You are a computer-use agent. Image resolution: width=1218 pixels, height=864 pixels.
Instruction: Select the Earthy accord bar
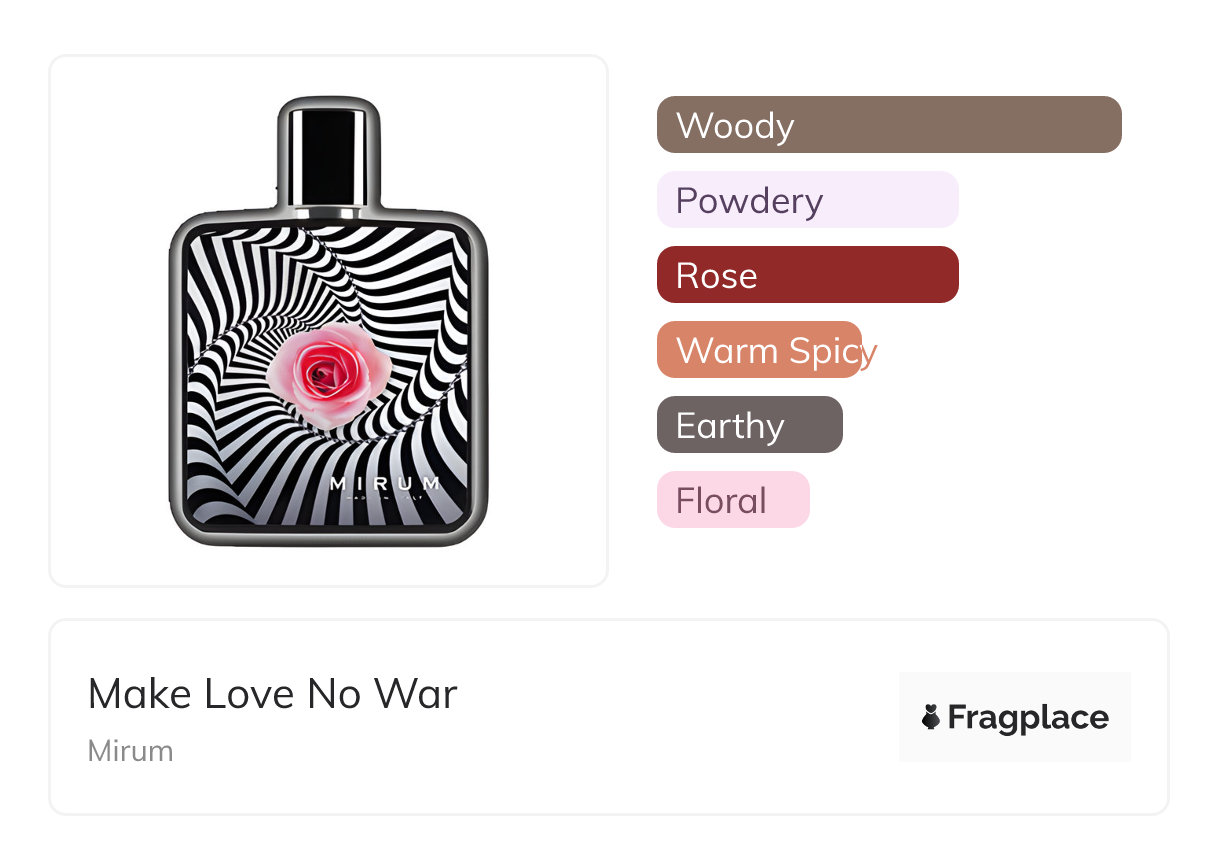[x=749, y=425]
